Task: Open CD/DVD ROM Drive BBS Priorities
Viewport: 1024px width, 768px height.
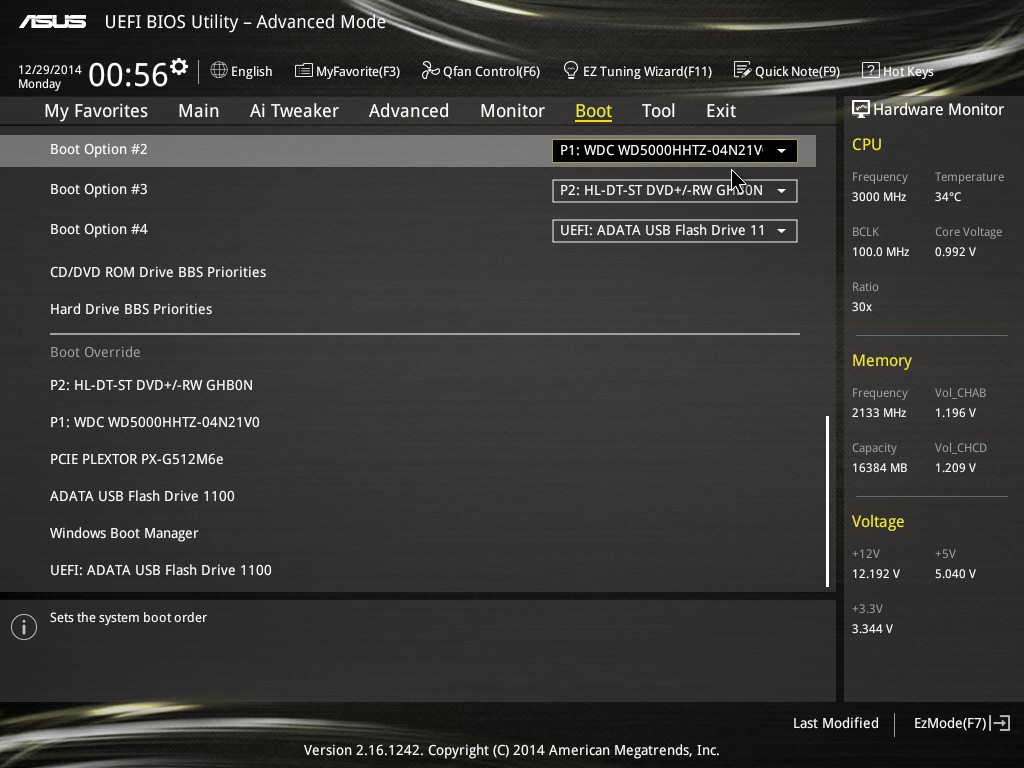Action: pos(158,272)
